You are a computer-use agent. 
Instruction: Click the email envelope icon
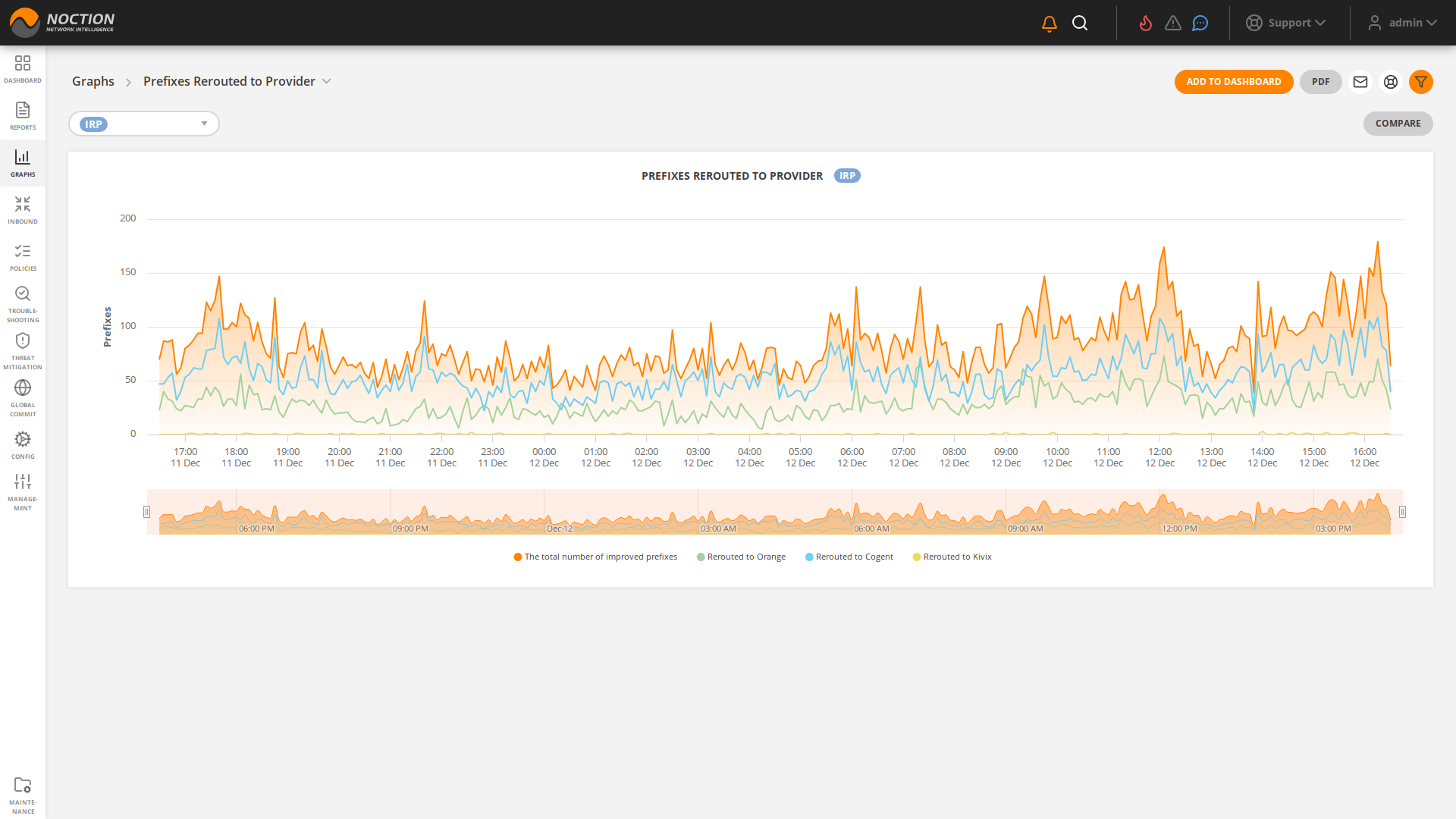(1360, 82)
